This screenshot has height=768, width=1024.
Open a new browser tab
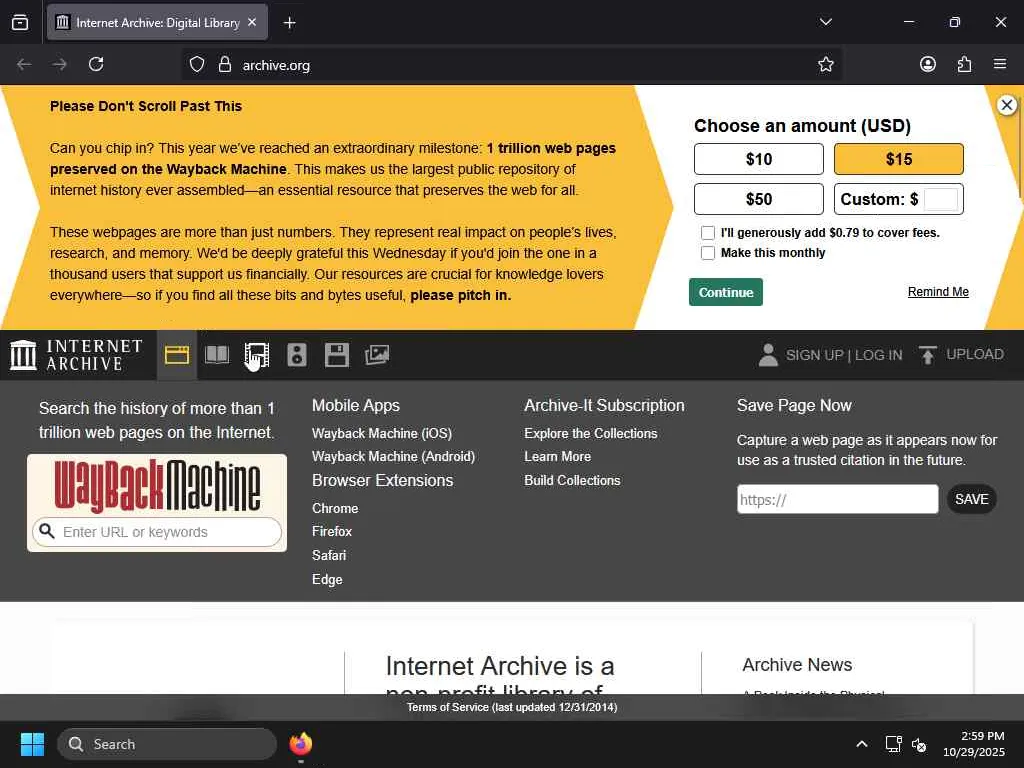(x=289, y=23)
